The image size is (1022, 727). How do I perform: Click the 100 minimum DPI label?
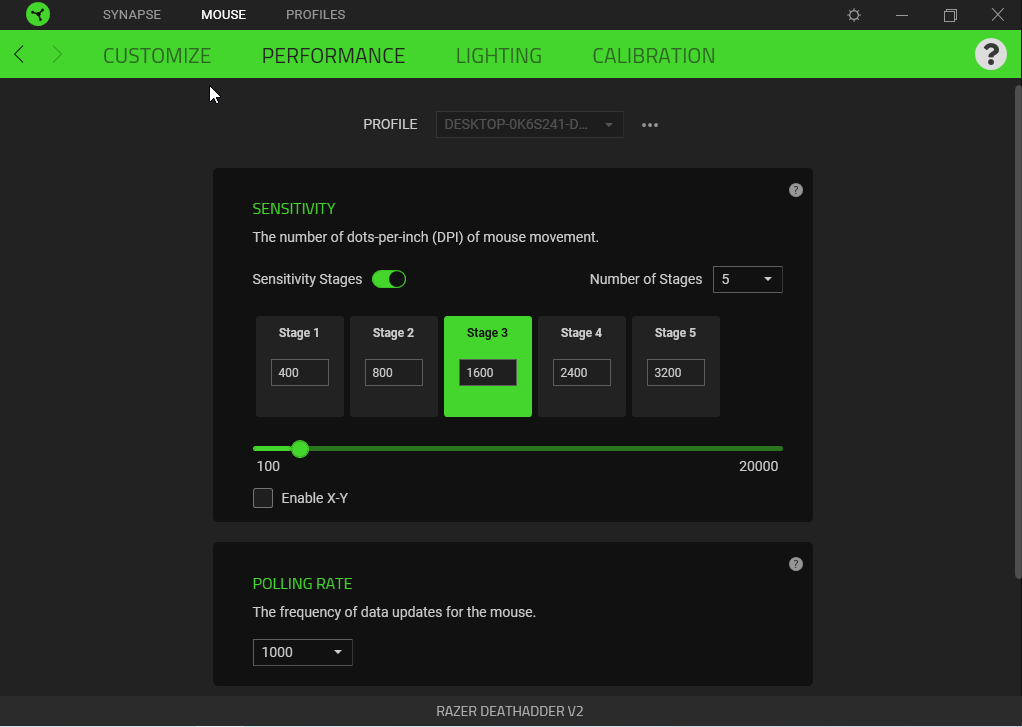click(268, 466)
